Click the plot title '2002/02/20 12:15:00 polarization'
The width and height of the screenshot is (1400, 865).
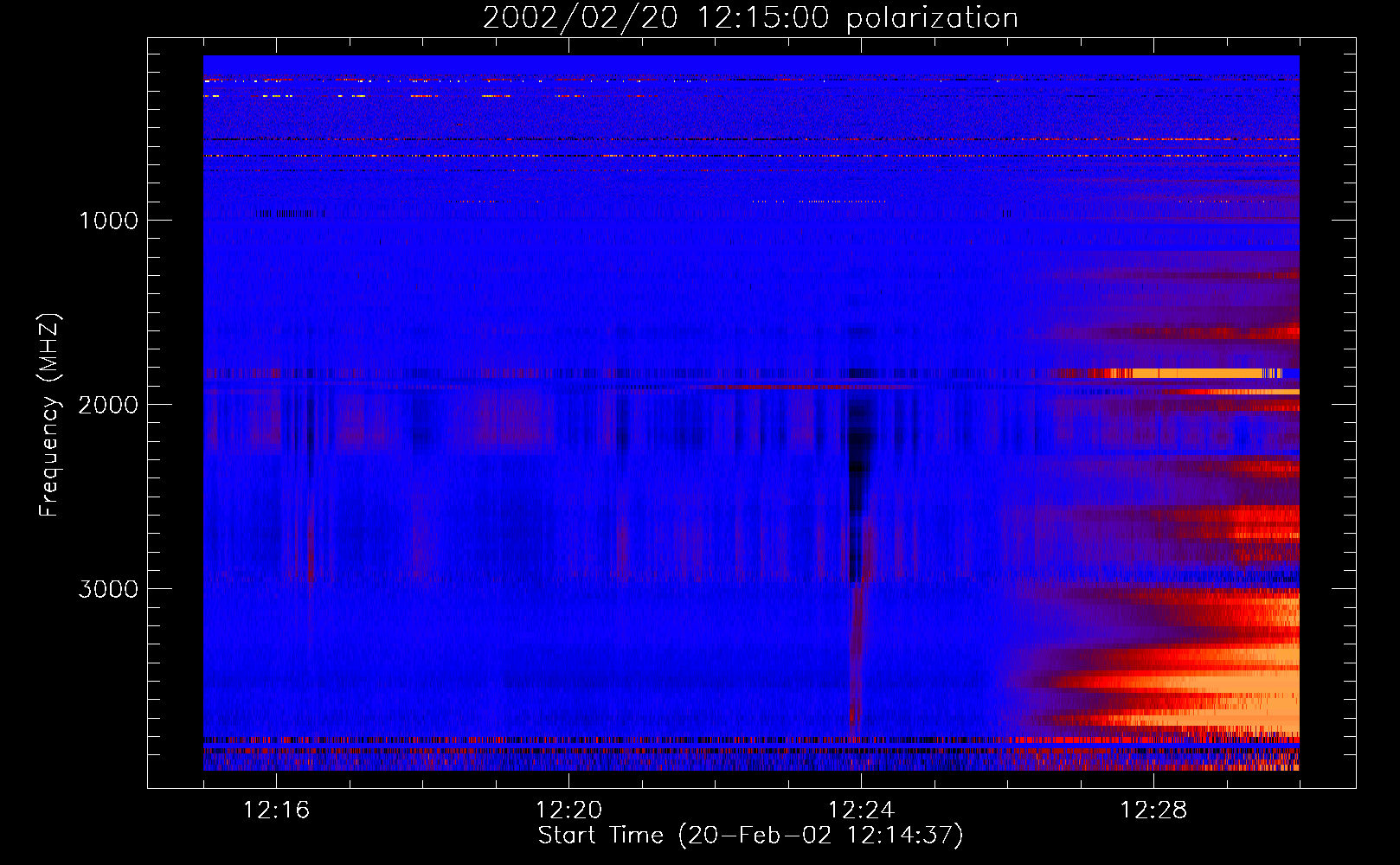point(750,18)
